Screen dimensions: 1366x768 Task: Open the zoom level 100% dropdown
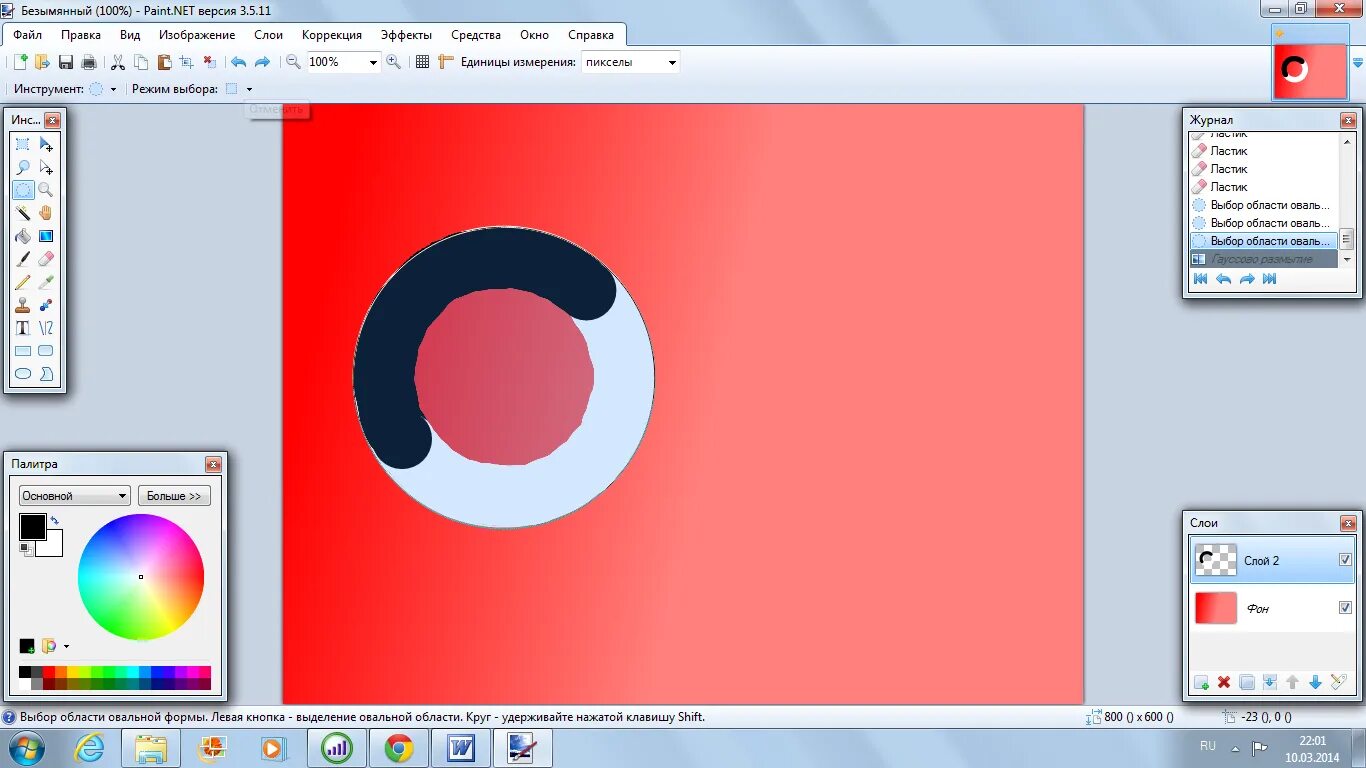pos(373,62)
